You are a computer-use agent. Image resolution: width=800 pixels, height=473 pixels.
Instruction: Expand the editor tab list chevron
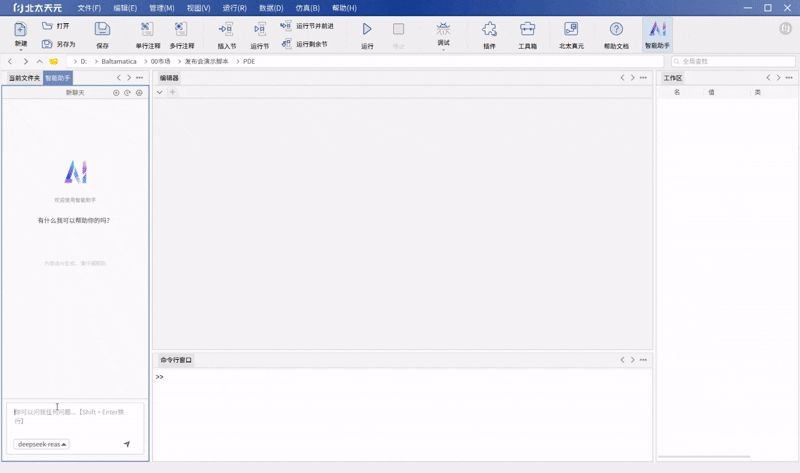(x=159, y=92)
